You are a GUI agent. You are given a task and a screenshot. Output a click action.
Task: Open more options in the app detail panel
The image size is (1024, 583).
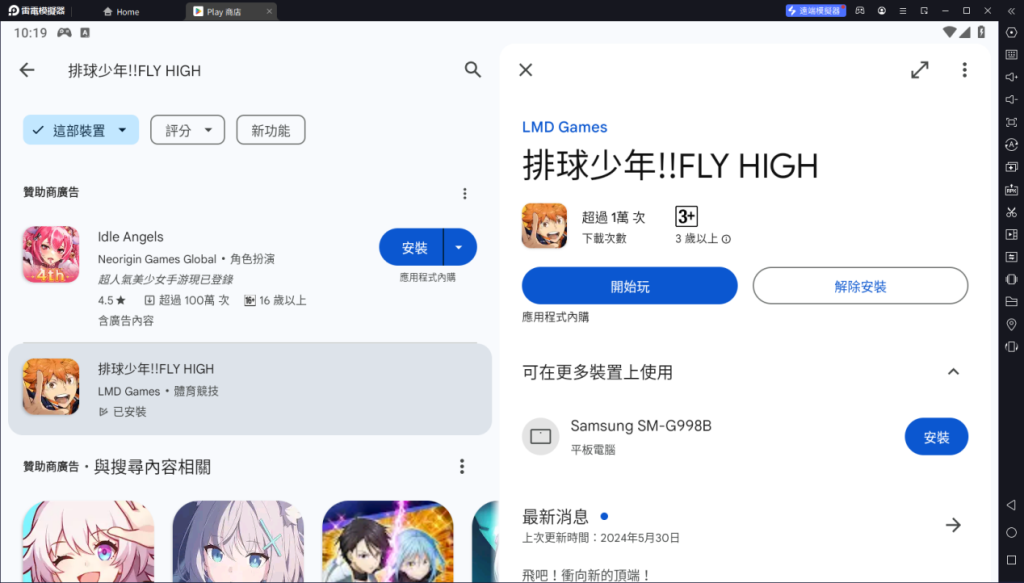pos(965,70)
